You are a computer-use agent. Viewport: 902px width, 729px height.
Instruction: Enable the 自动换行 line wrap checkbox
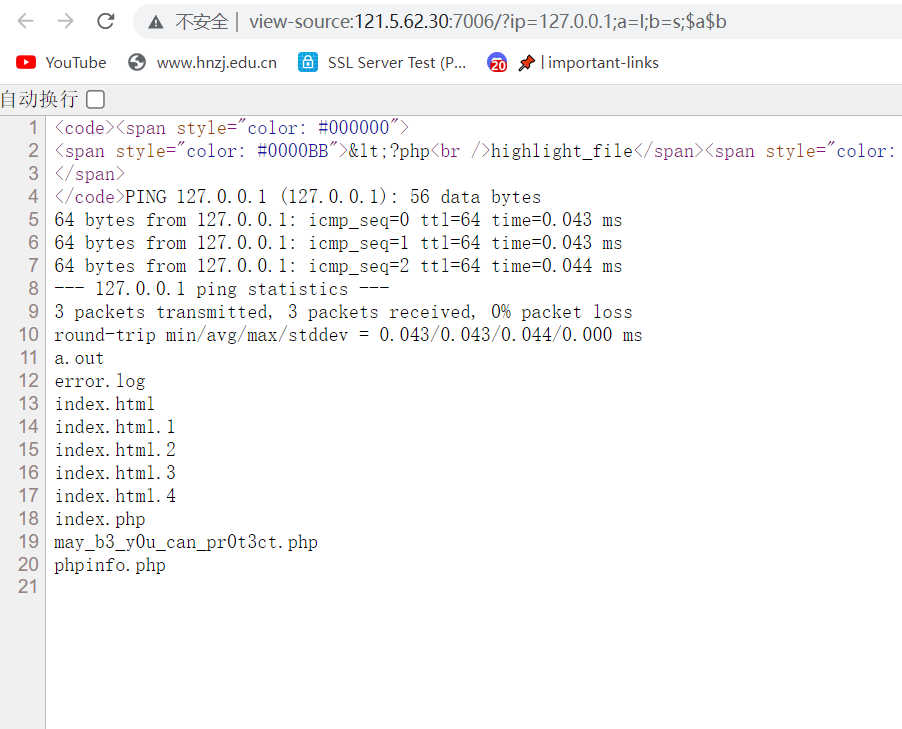click(x=95, y=99)
